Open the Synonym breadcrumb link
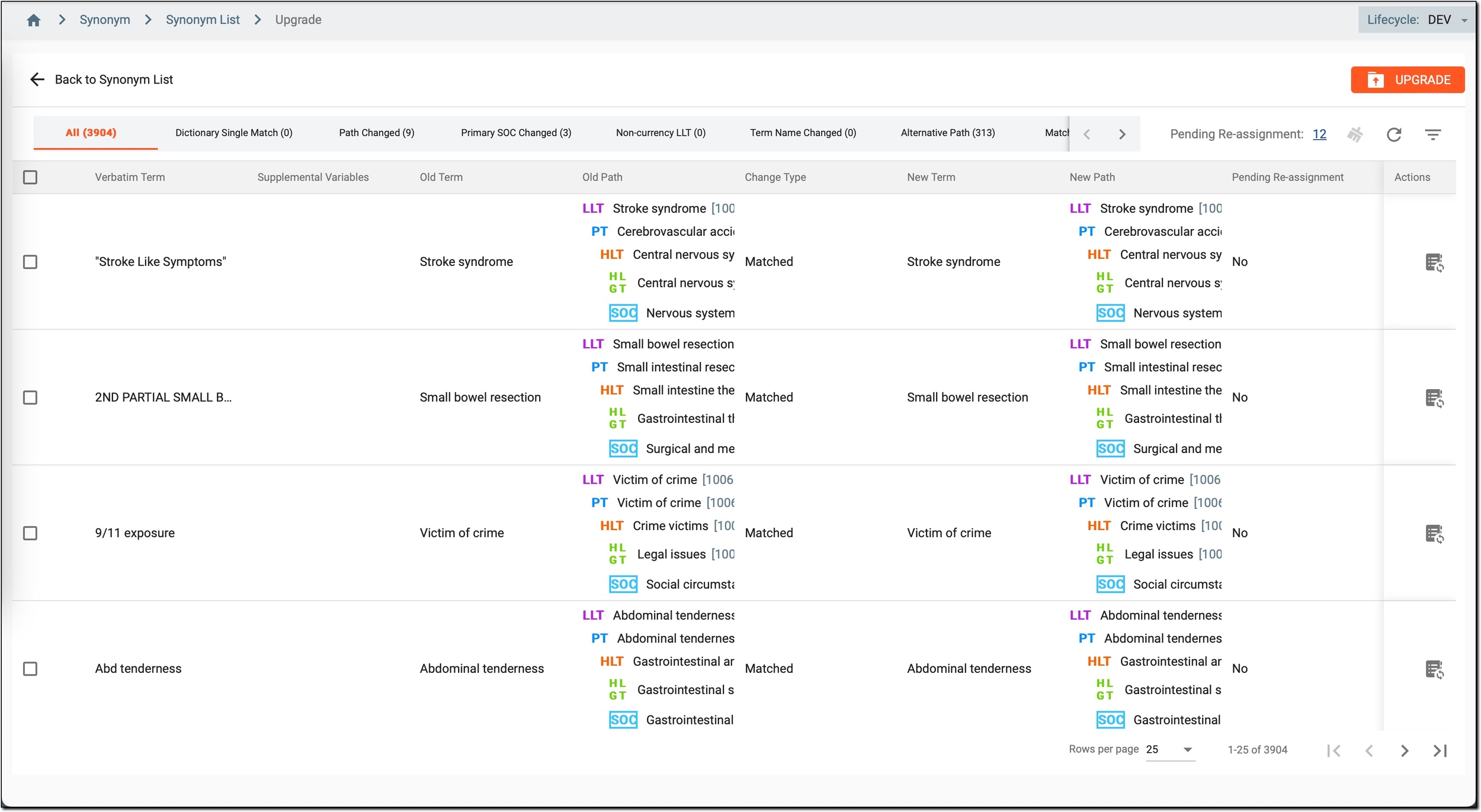 tap(105, 20)
